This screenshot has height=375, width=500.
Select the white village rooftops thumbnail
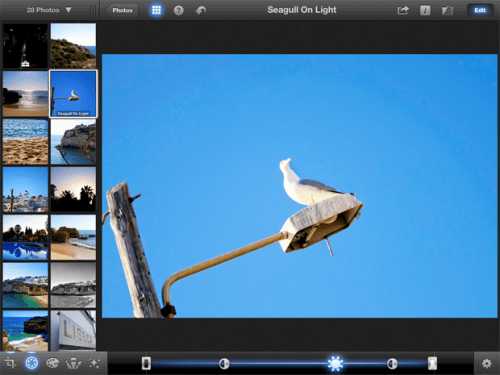(25, 190)
